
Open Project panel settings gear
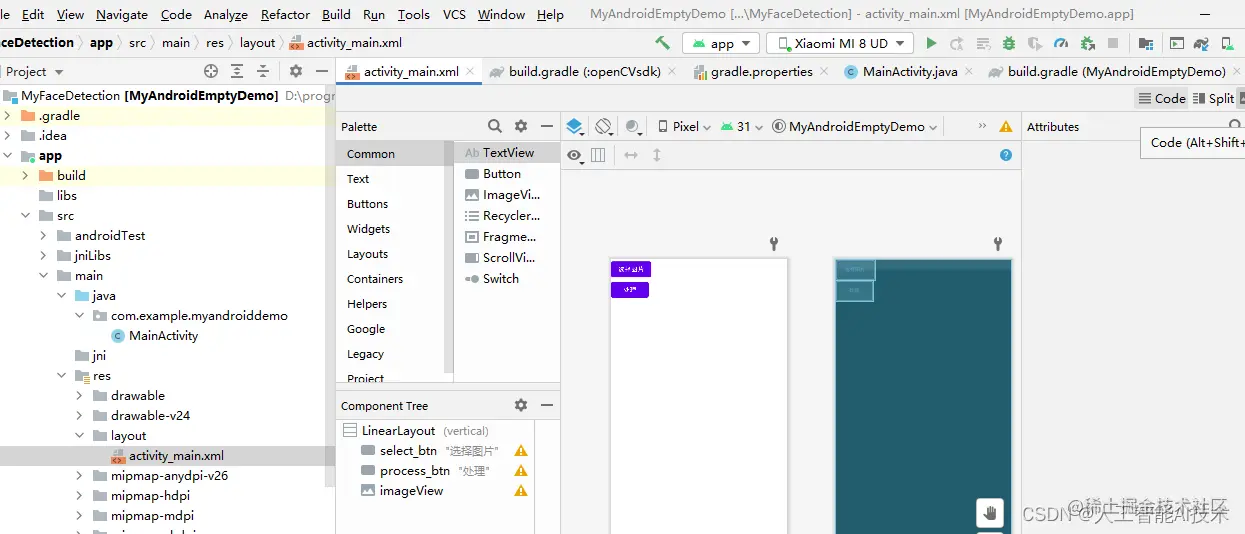tap(296, 71)
